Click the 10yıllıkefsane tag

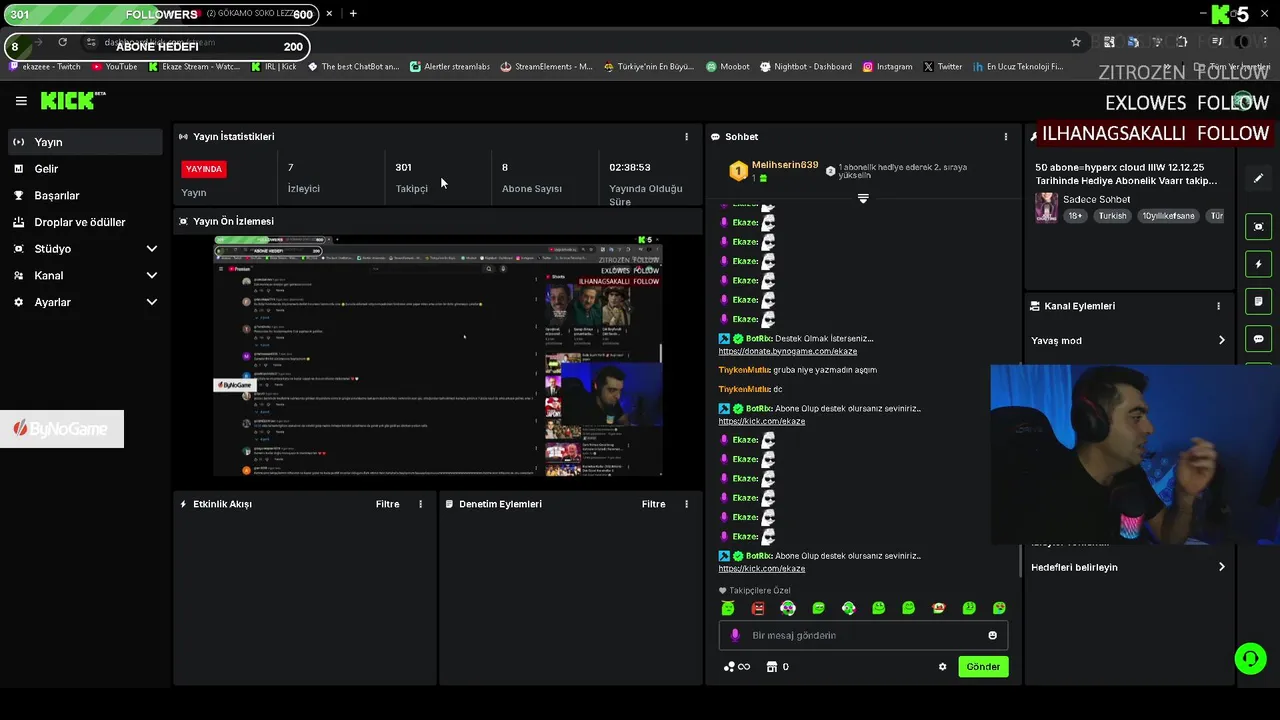pyautogui.click(x=1168, y=216)
